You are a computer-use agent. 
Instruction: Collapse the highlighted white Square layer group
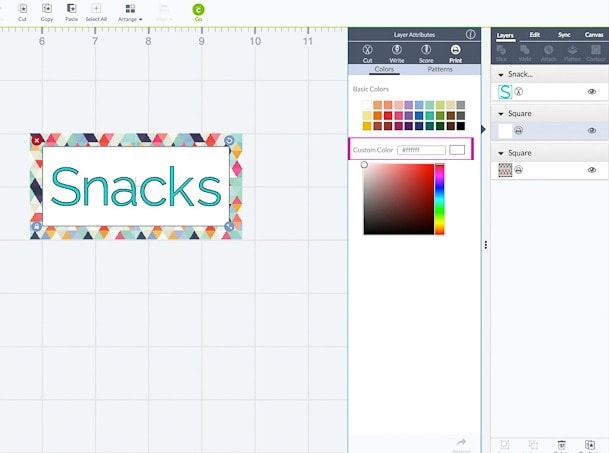point(501,114)
